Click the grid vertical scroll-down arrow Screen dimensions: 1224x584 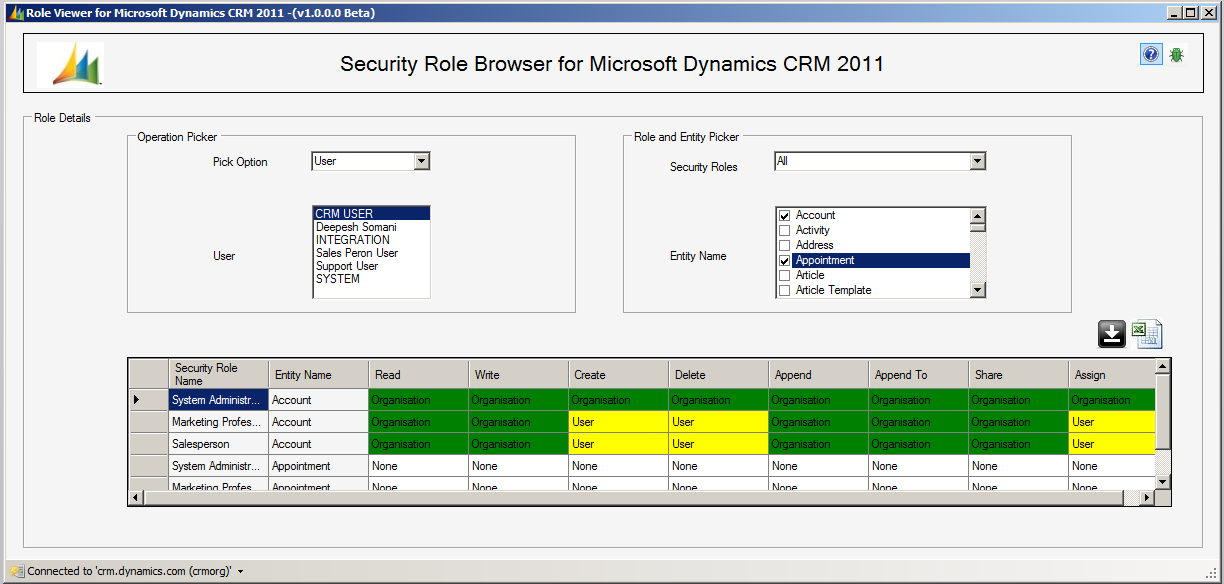click(1162, 481)
